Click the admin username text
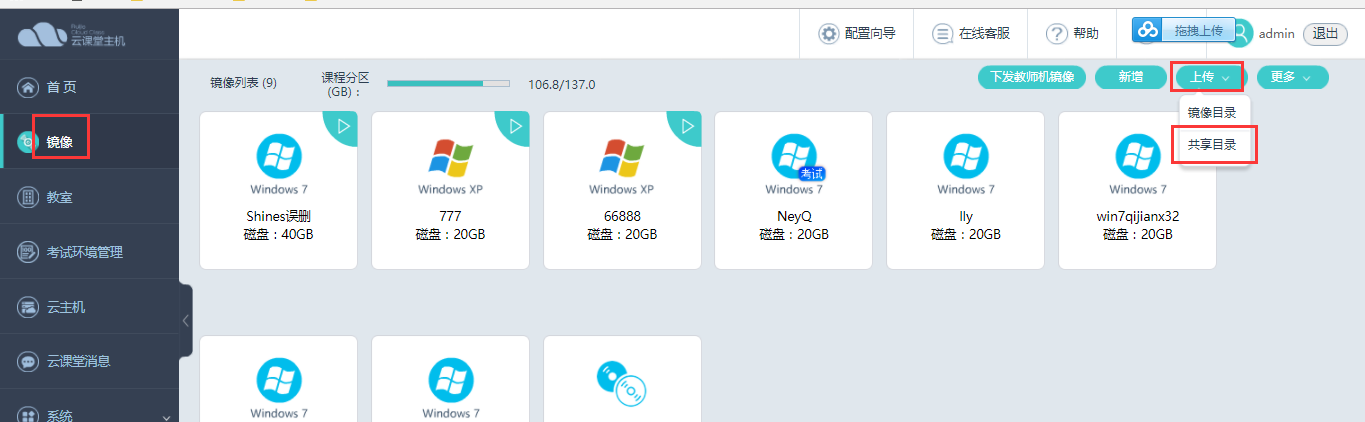 tap(1277, 34)
